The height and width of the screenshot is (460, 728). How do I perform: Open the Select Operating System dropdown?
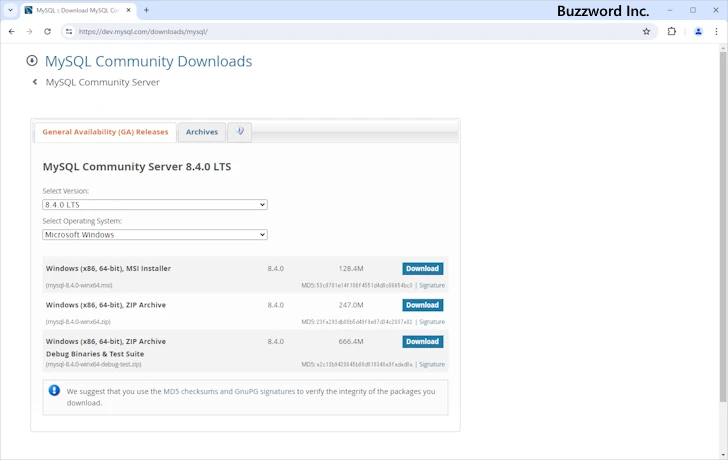[x=155, y=235]
